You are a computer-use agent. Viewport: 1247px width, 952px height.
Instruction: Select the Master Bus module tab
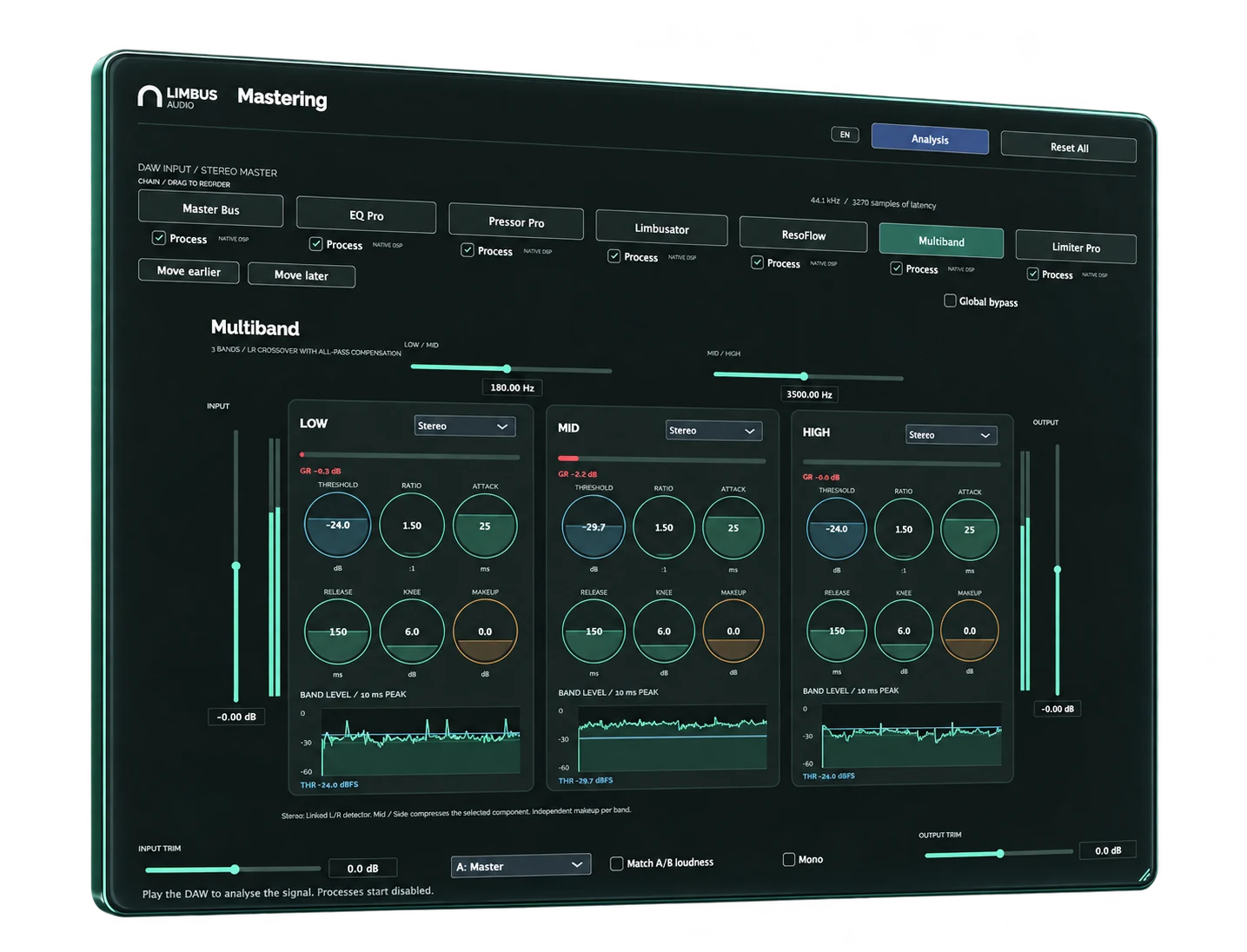[211, 209]
